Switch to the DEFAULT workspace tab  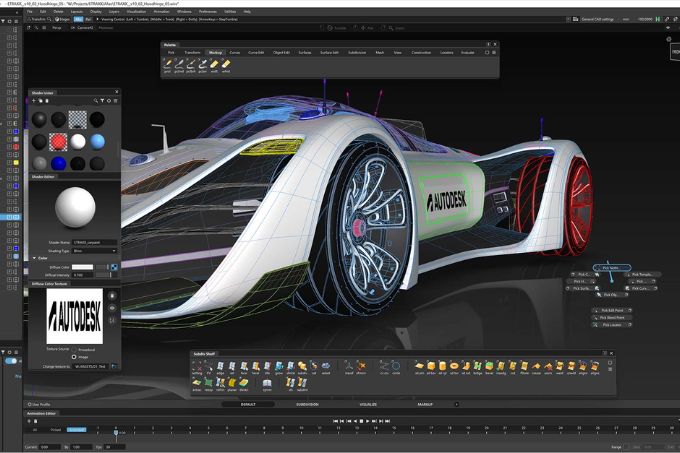coord(248,404)
